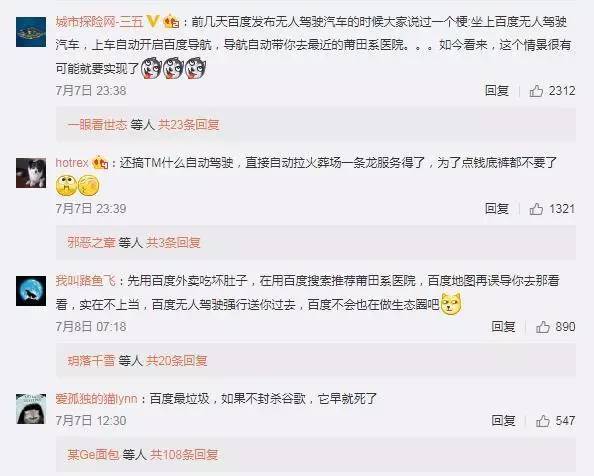The width and height of the screenshot is (594, 476).
Task: Click the yellow V verified badge
Action: point(153,21)
